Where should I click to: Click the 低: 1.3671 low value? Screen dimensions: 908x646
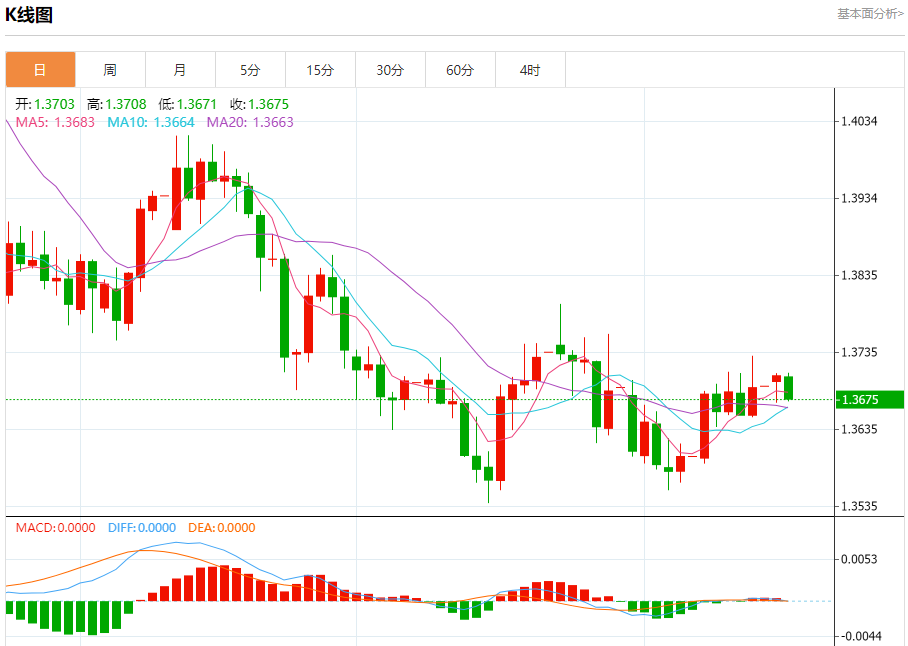click(187, 104)
